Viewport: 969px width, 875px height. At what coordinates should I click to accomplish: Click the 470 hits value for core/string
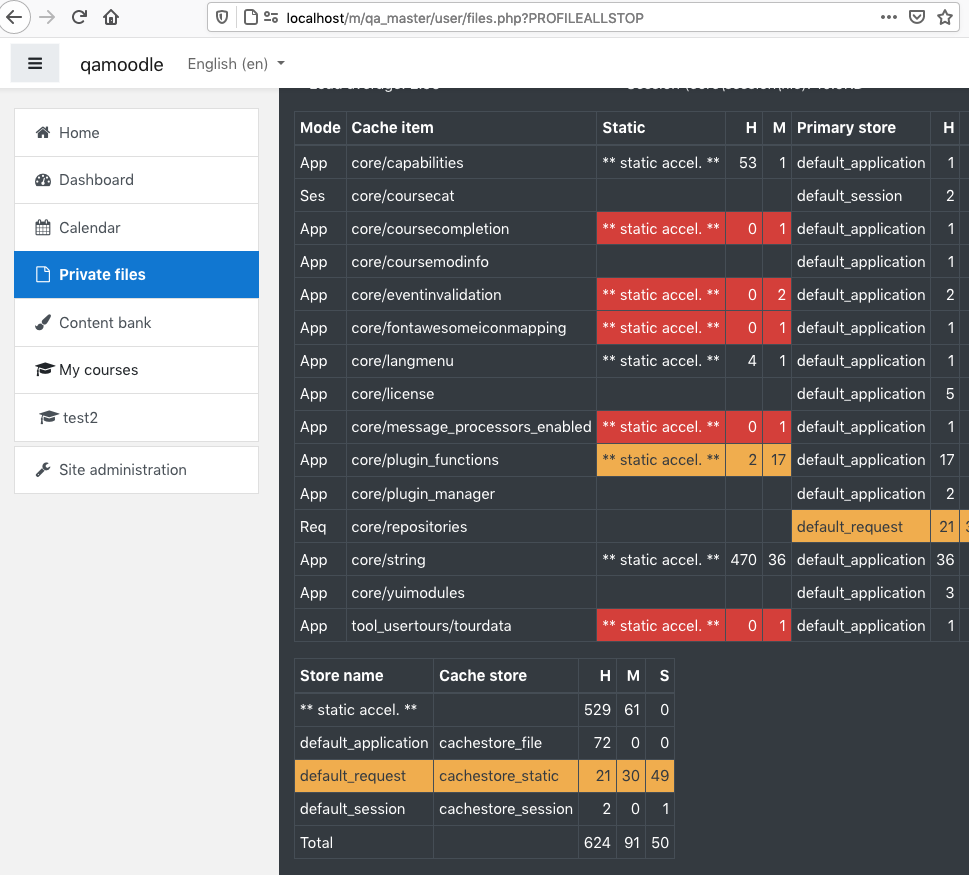(743, 560)
